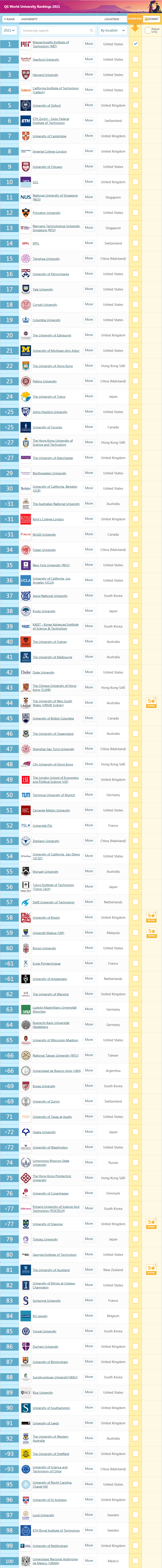The image size is (162, 1568).
Task: Click the LSE red logo in rank 49 row
Action: coord(26,780)
